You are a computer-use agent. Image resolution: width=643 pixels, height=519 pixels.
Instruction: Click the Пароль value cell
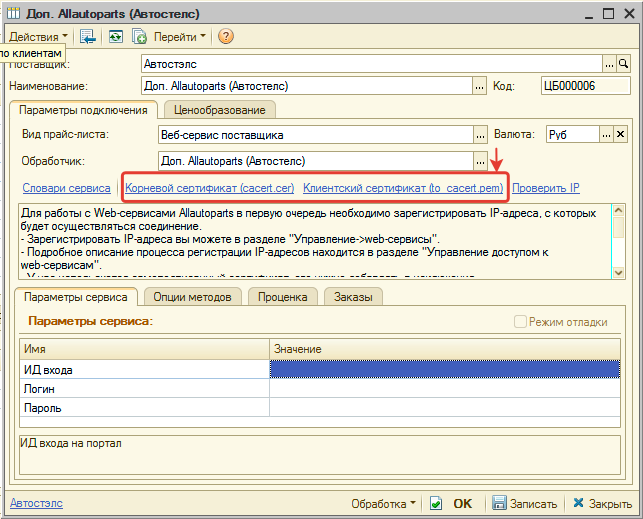click(445, 407)
